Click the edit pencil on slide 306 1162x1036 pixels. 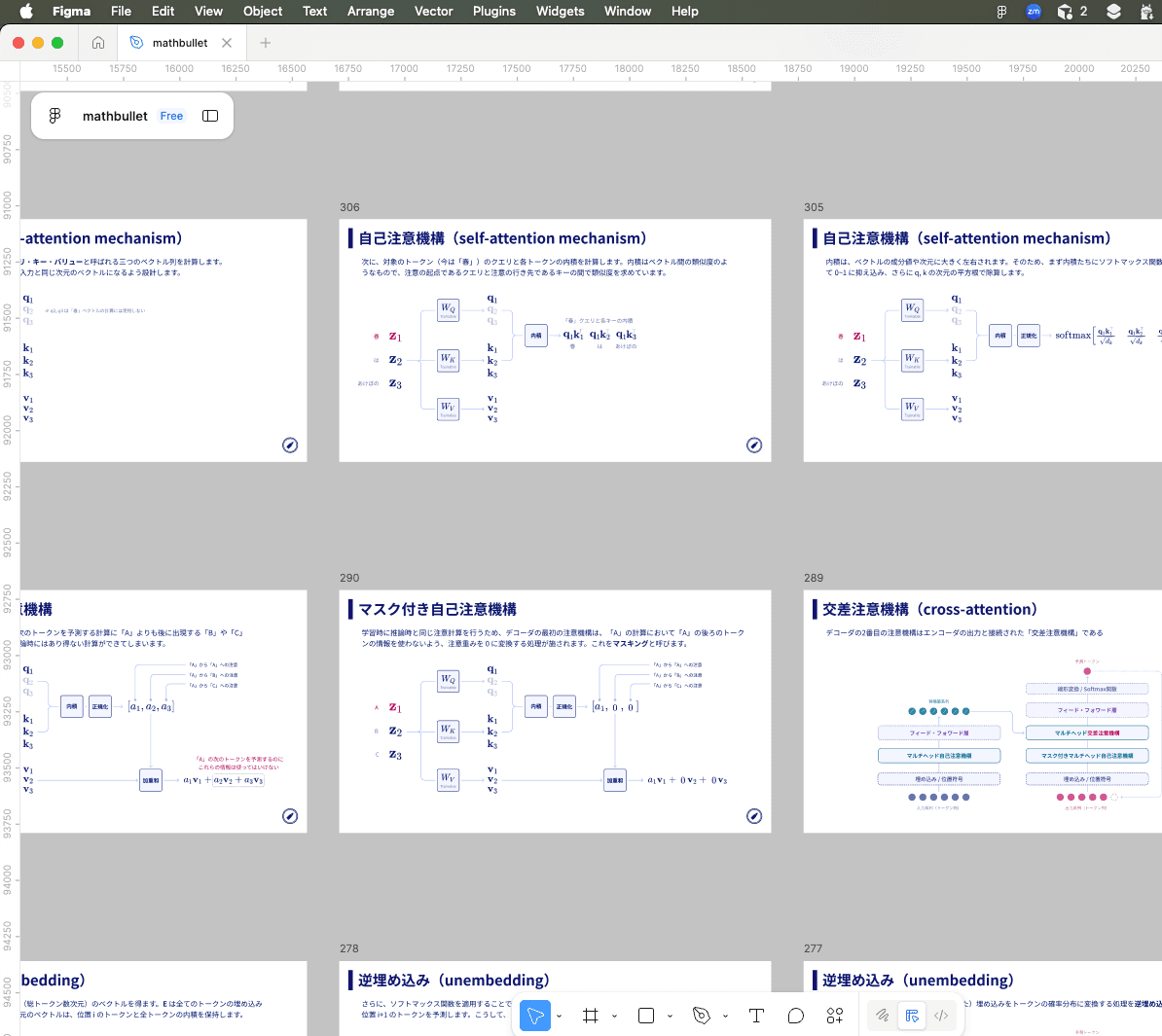click(x=754, y=445)
